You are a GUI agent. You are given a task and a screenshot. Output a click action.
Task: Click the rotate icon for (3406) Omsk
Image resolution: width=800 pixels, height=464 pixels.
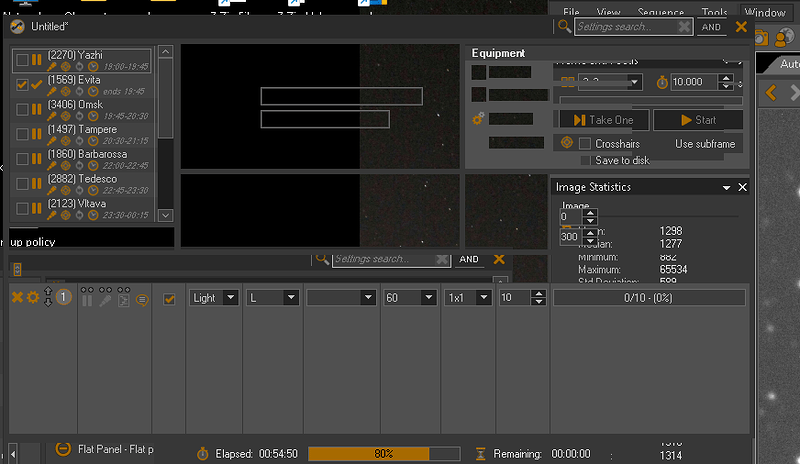coord(79,116)
